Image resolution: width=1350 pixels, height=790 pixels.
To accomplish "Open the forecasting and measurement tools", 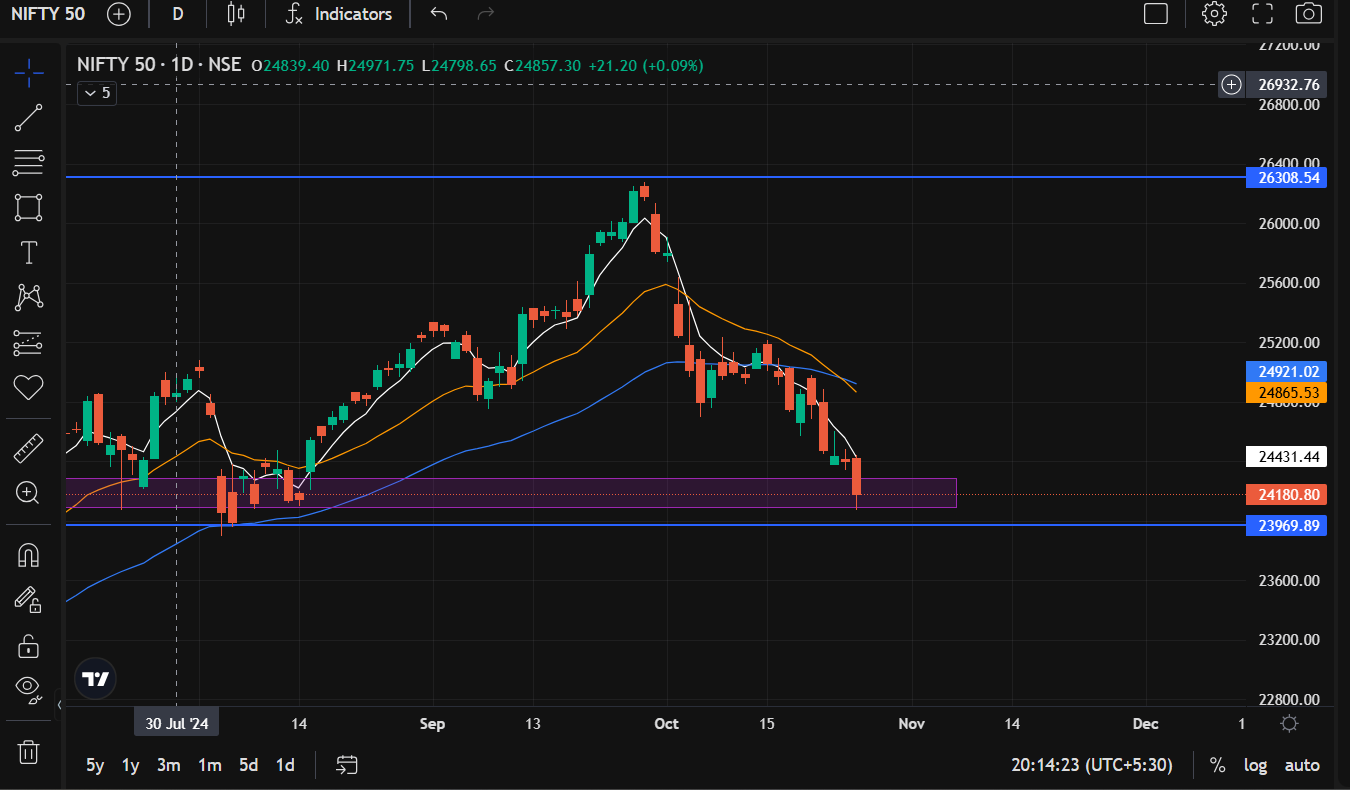I will pyautogui.click(x=29, y=343).
